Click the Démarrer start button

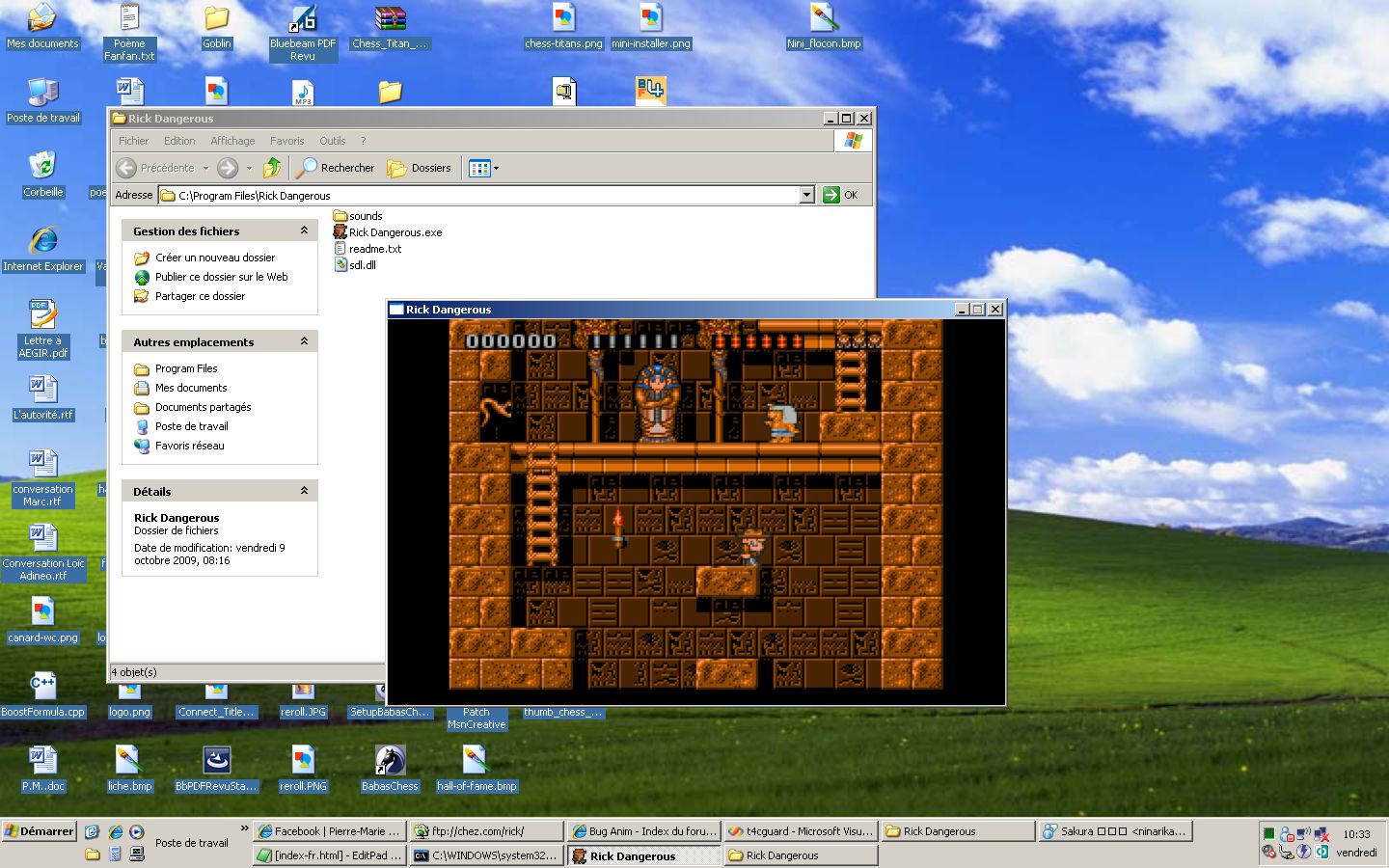[x=39, y=831]
